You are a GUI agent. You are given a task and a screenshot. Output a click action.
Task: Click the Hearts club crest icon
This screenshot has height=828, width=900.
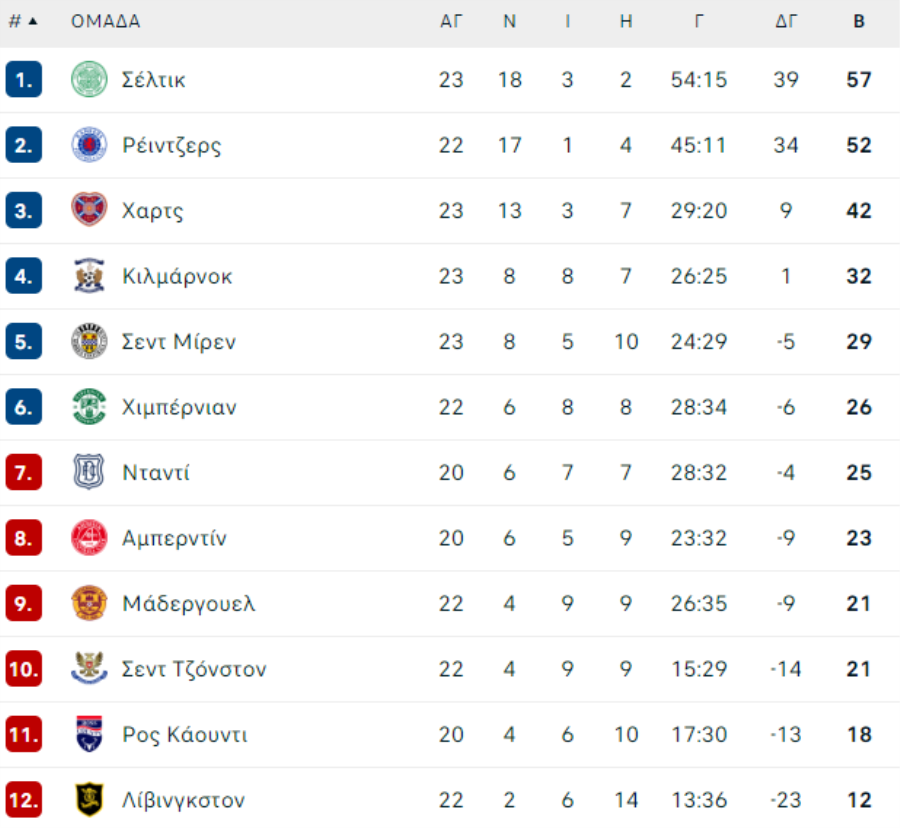(89, 210)
